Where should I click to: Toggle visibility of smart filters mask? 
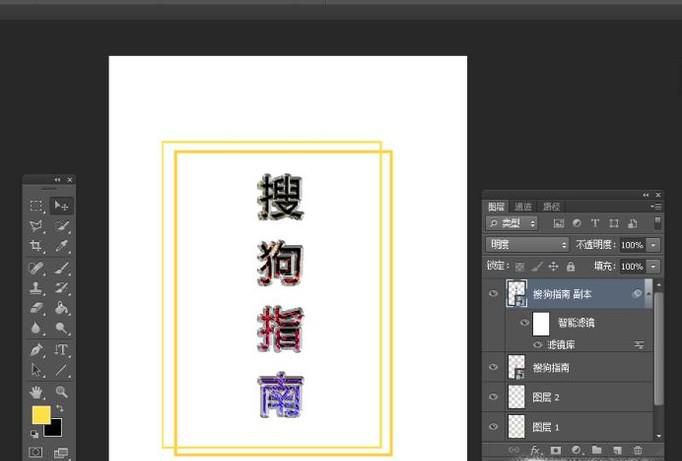525,323
